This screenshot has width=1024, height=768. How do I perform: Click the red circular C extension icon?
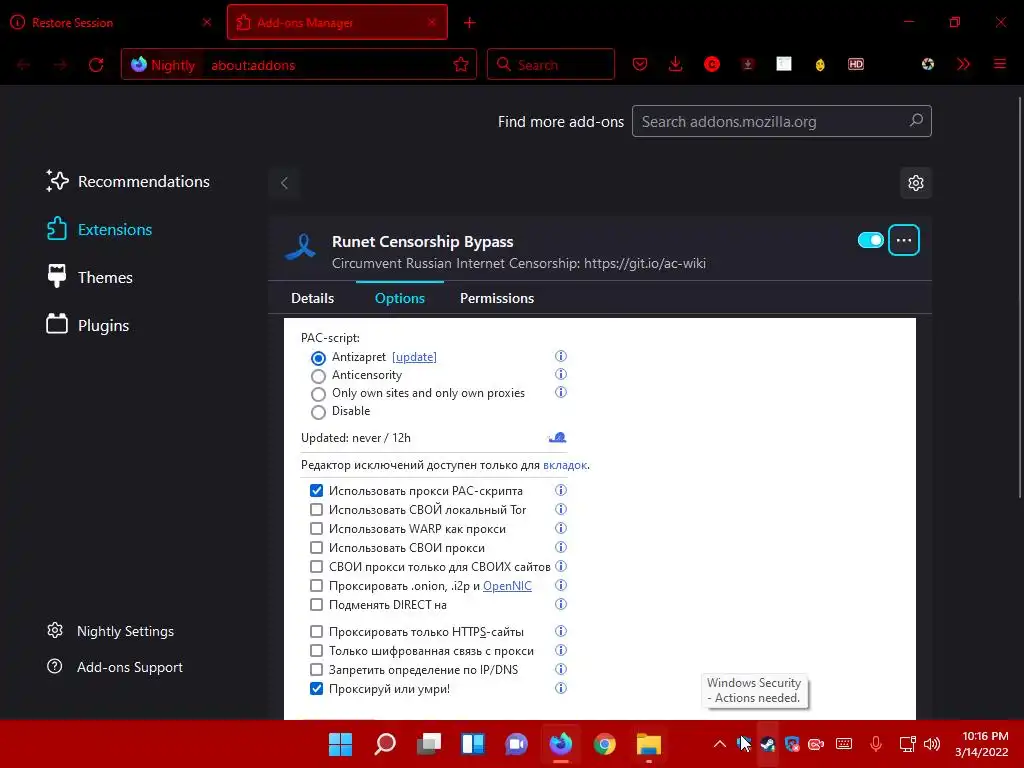click(x=712, y=64)
